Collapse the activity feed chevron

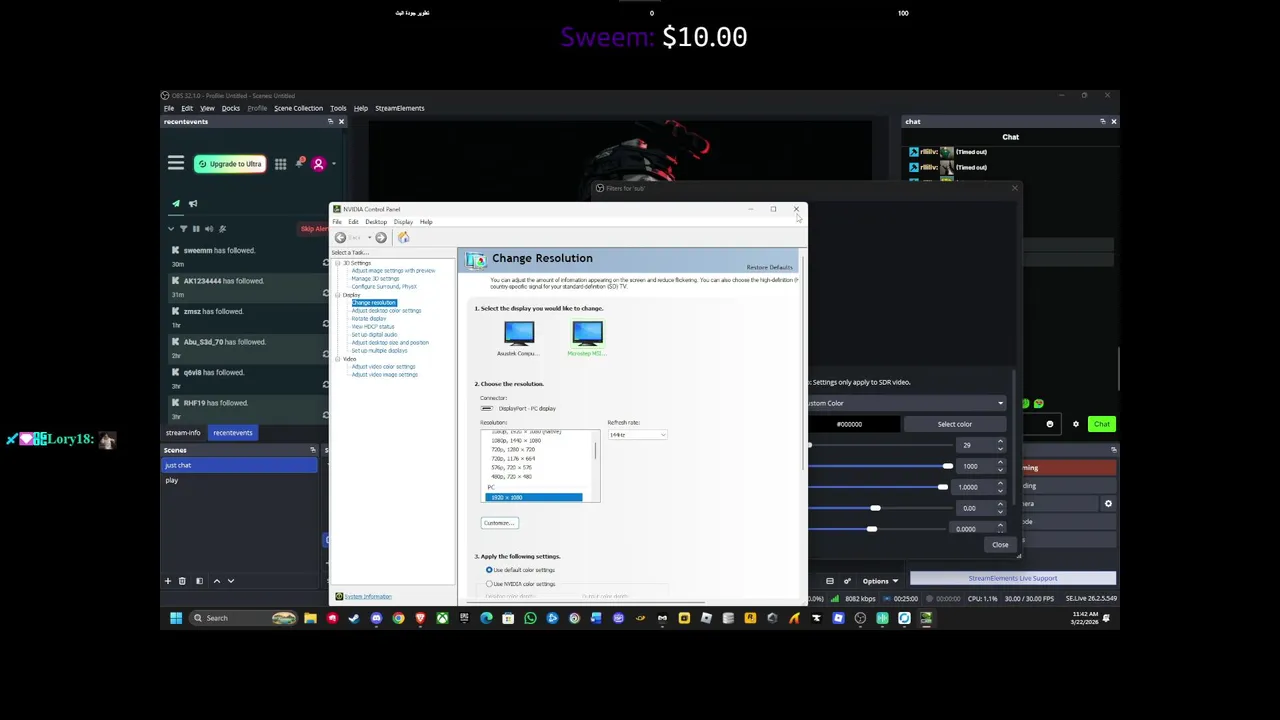[171, 229]
